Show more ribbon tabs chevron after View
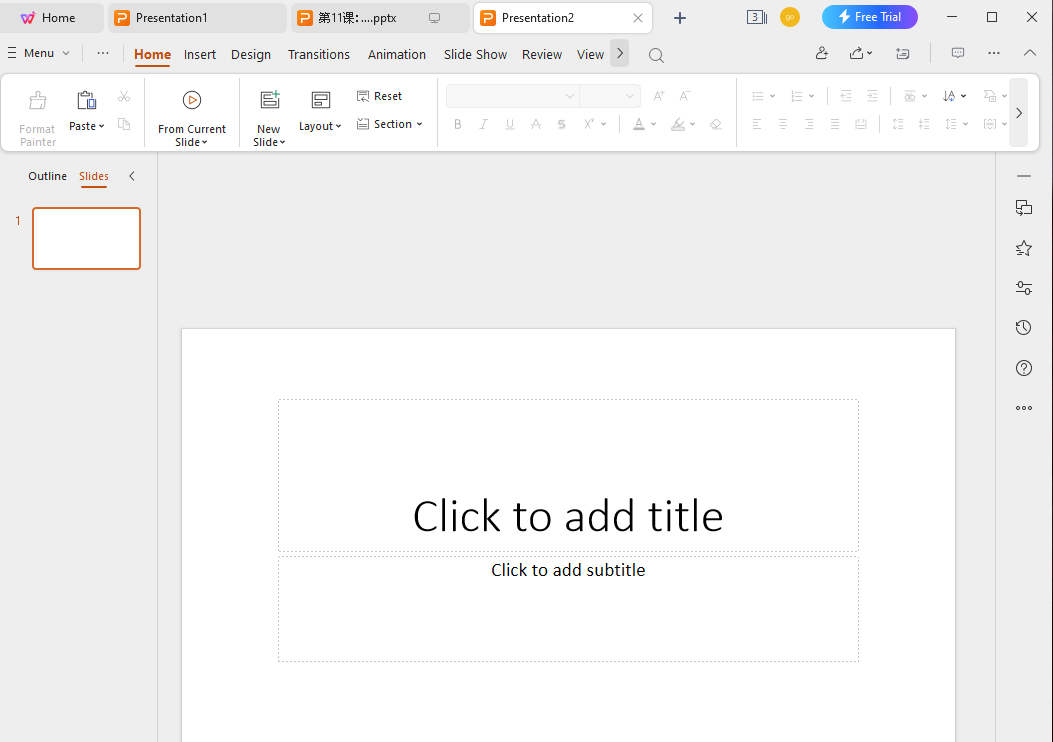Screen dimensions: 1053x742 pos(620,54)
